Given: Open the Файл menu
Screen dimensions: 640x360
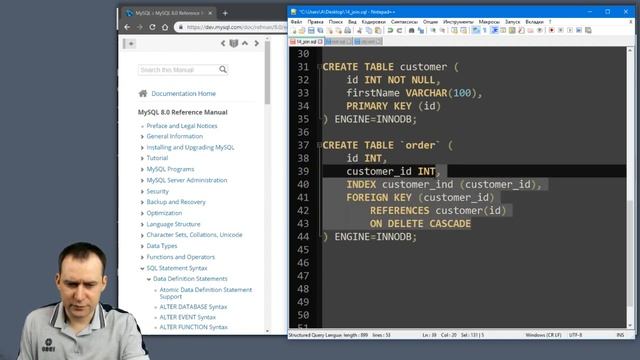Looking at the screenshot, I should pos(296,22).
